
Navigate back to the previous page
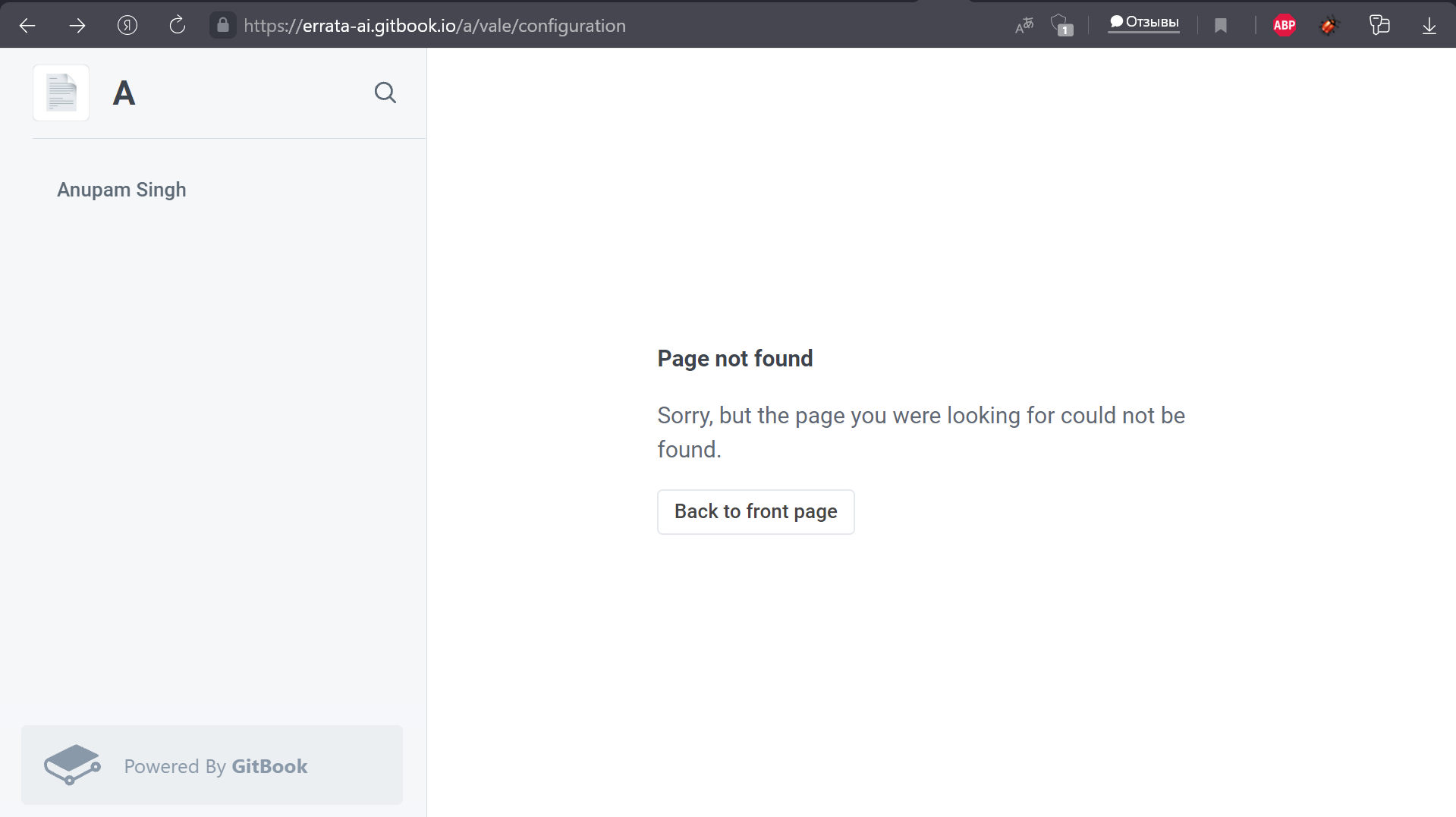click(27, 25)
